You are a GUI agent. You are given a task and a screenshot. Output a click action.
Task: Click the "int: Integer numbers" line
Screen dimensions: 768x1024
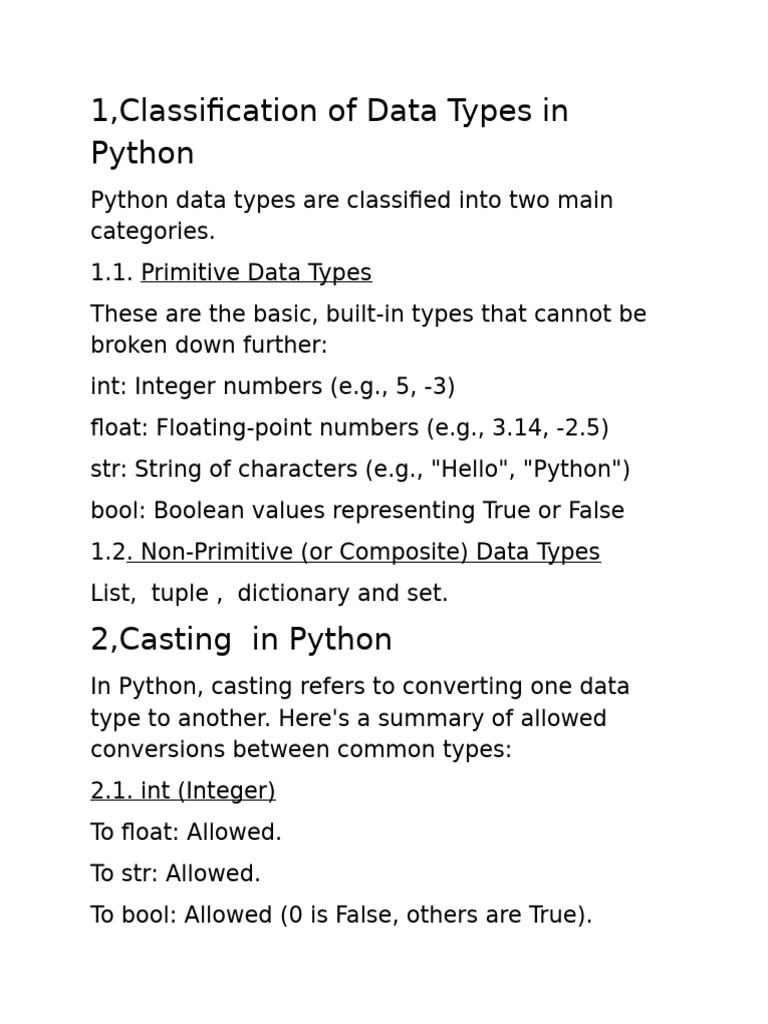coord(273,387)
